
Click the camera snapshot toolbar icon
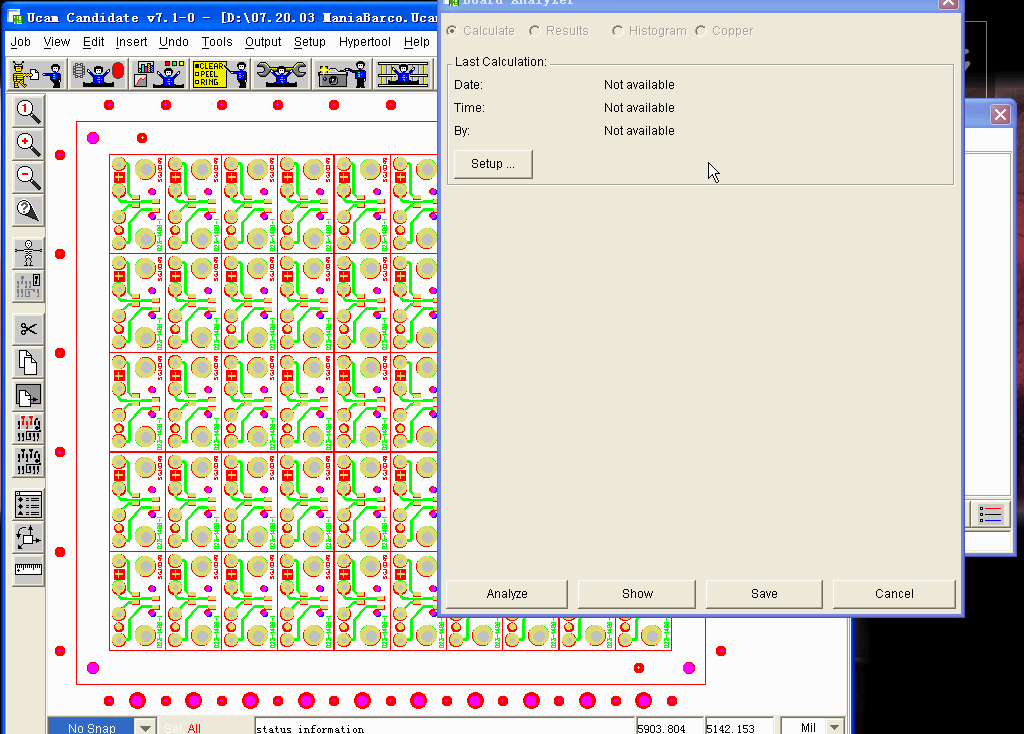(x=342, y=74)
